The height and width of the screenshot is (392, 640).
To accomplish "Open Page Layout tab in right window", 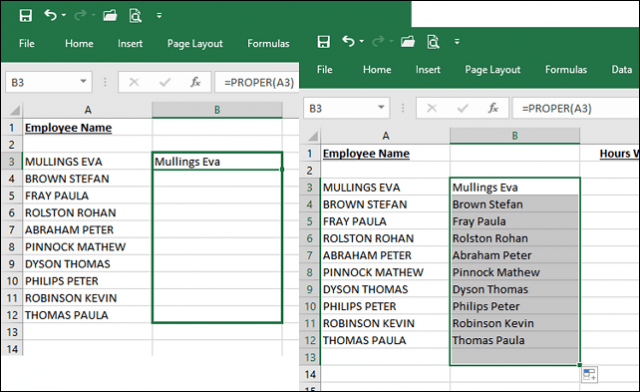I will 493,70.
